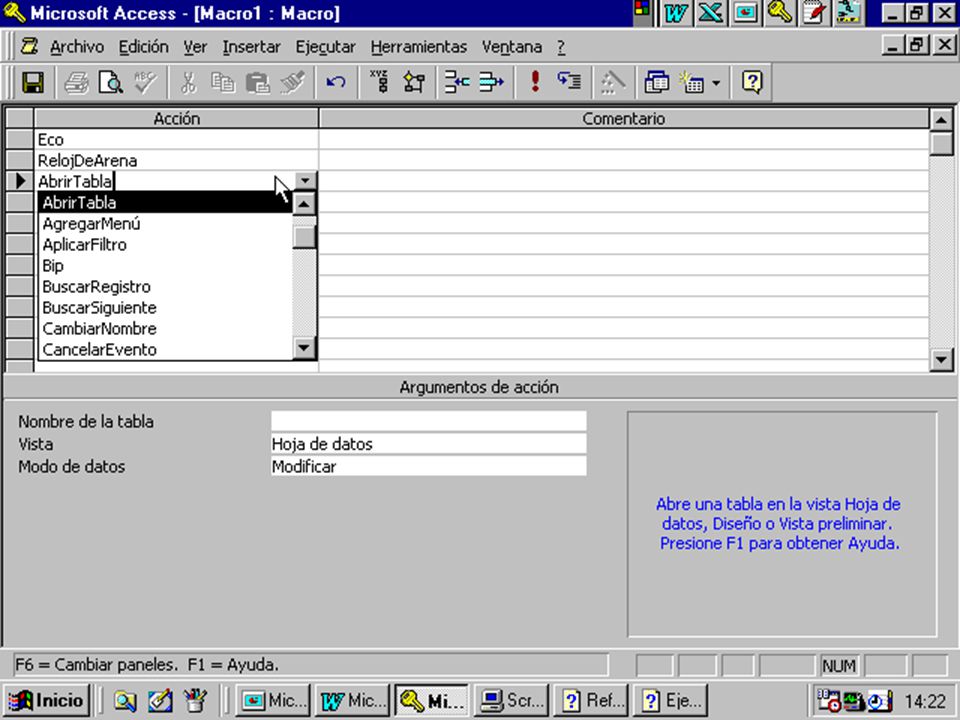Open the Ver menu

pyautogui.click(x=195, y=47)
